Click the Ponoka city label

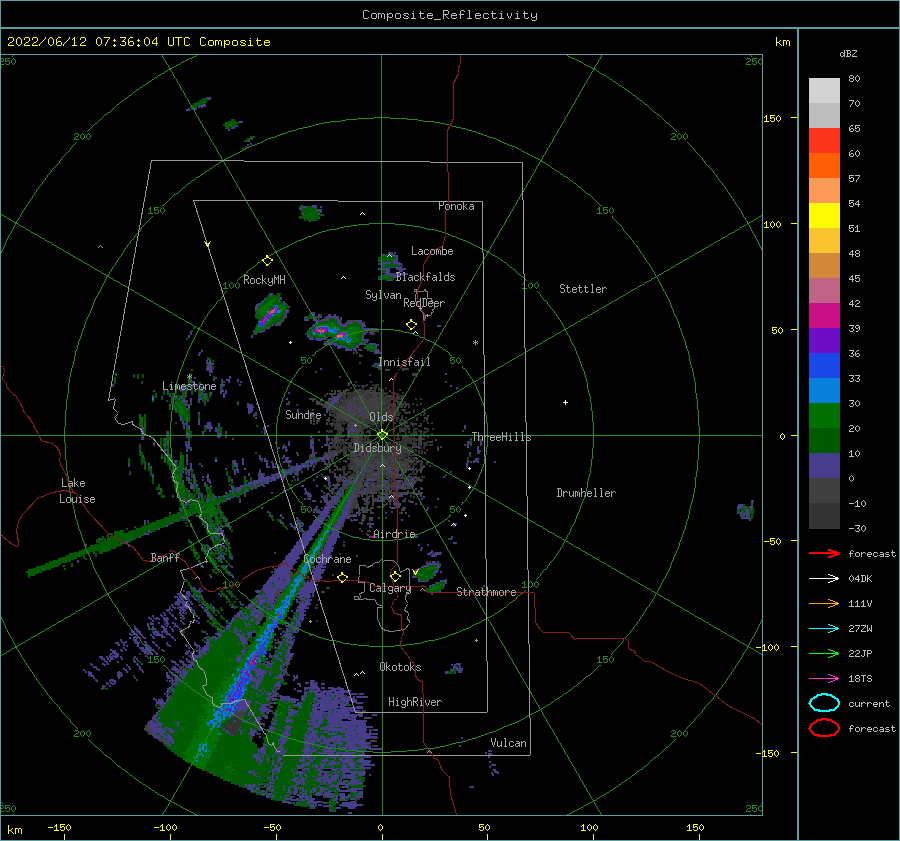[x=456, y=206]
